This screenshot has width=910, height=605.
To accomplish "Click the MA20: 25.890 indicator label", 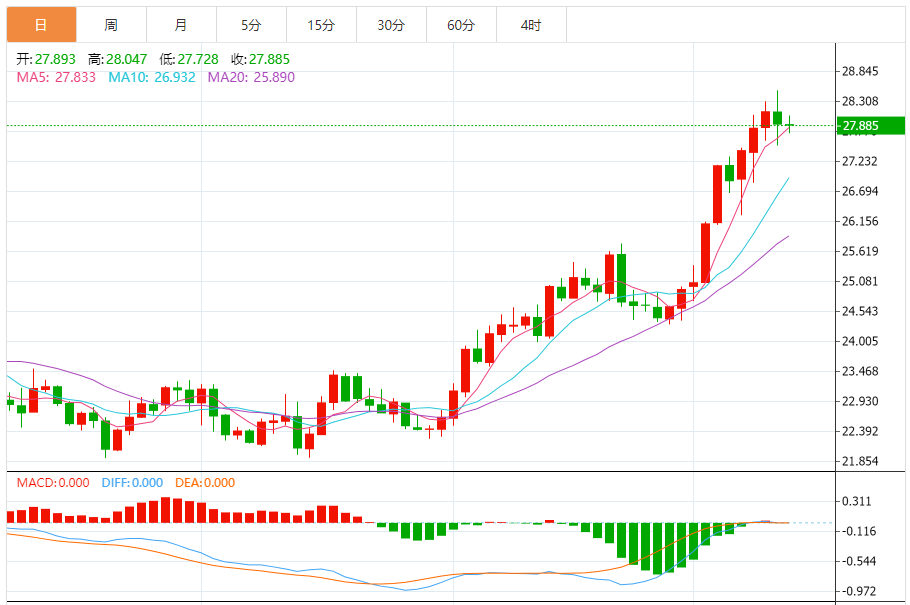I will click(251, 77).
